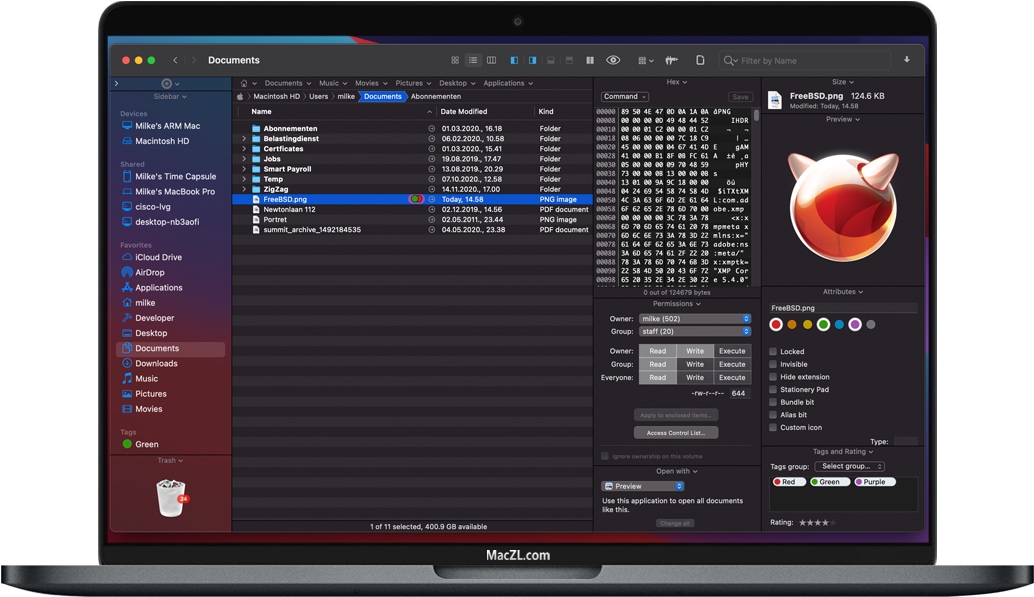This screenshot has height=597, width=1034.
Task: Switch to icon view in toolbar
Action: pos(455,60)
